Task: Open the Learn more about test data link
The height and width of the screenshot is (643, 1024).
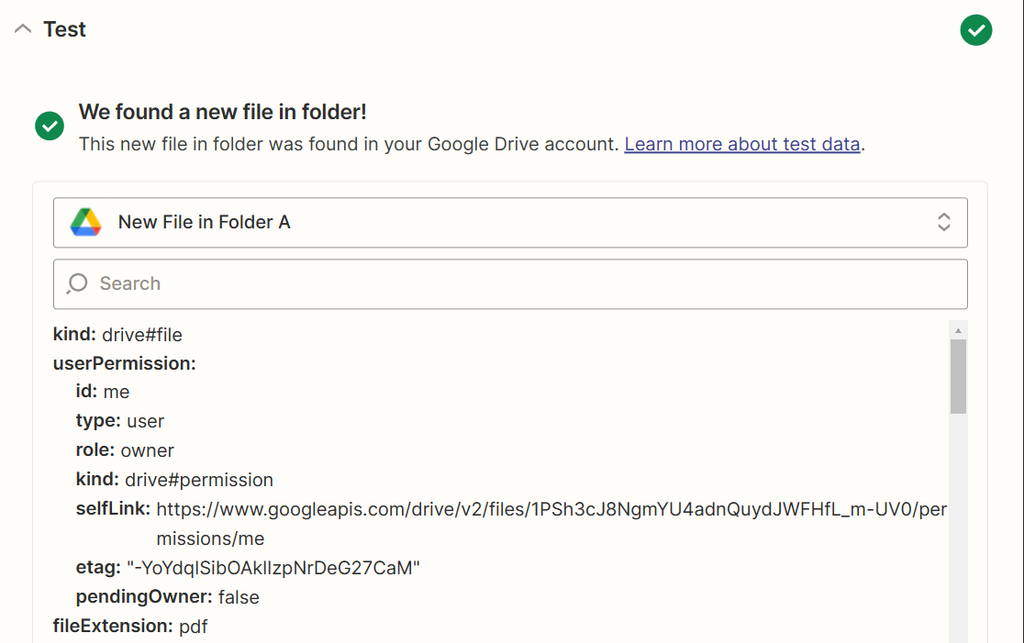Action: [x=742, y=144]
